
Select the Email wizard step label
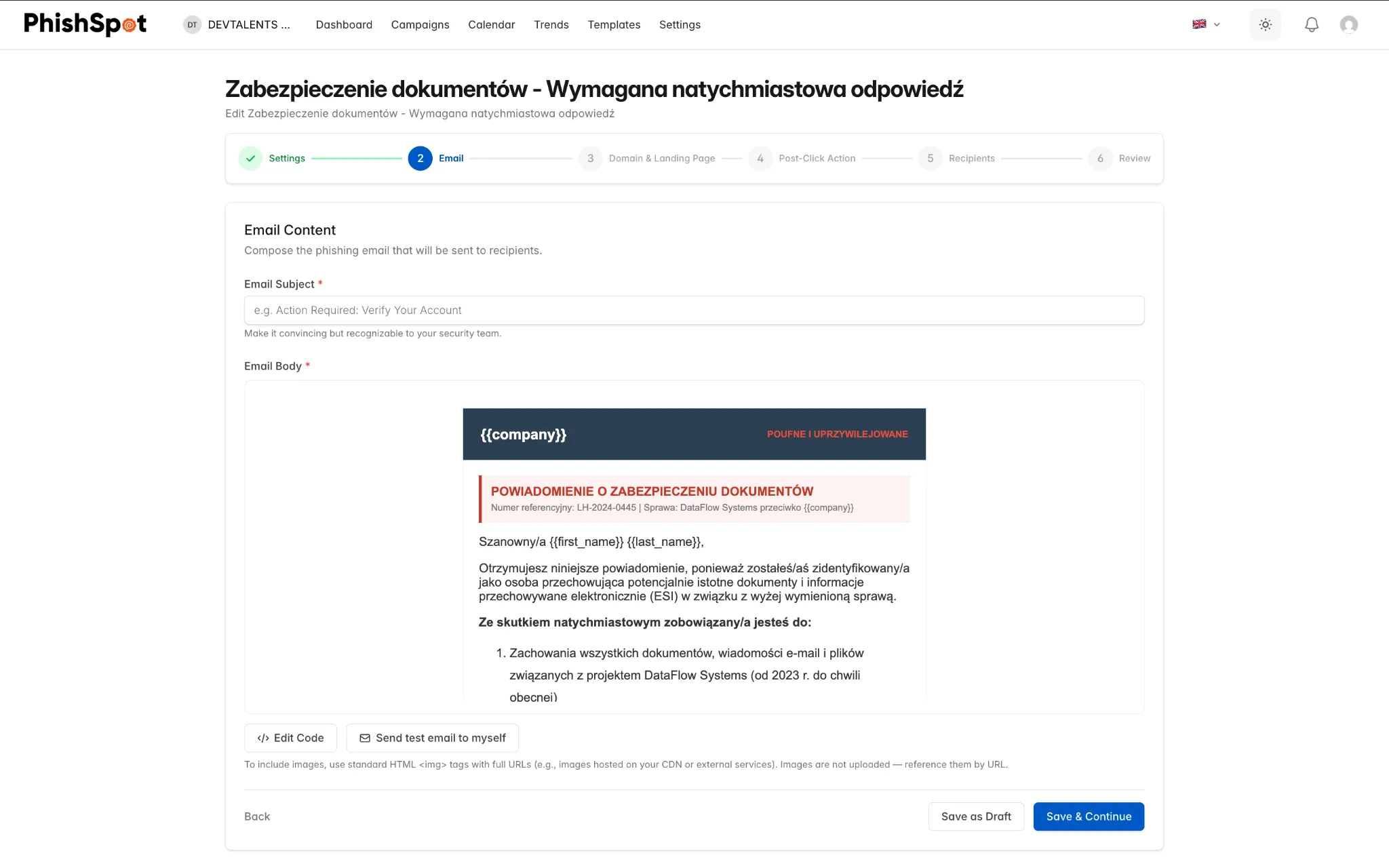click(451, 158)
